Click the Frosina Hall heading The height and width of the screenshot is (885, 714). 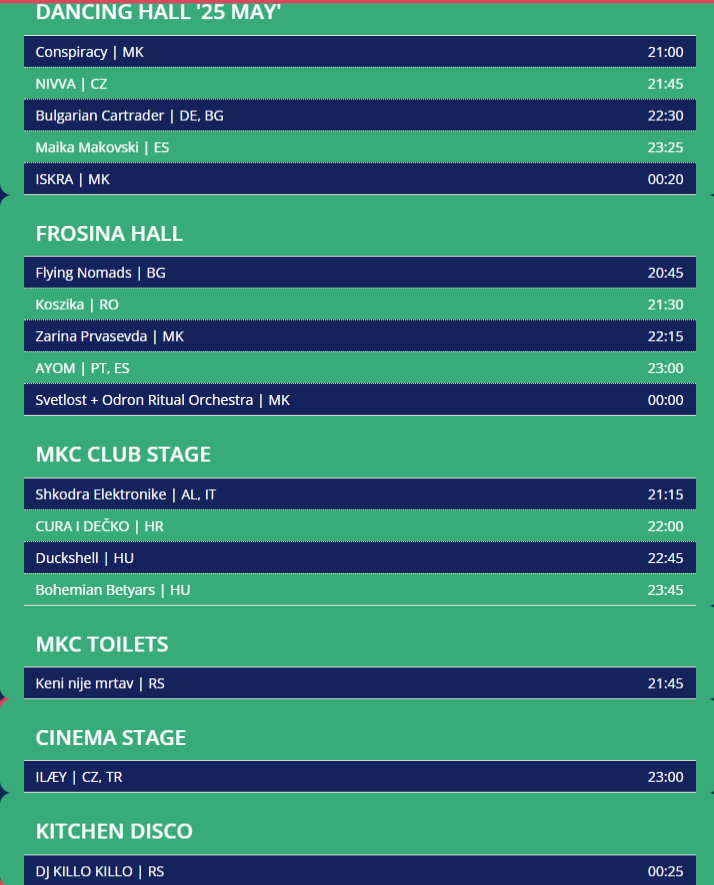109,233
